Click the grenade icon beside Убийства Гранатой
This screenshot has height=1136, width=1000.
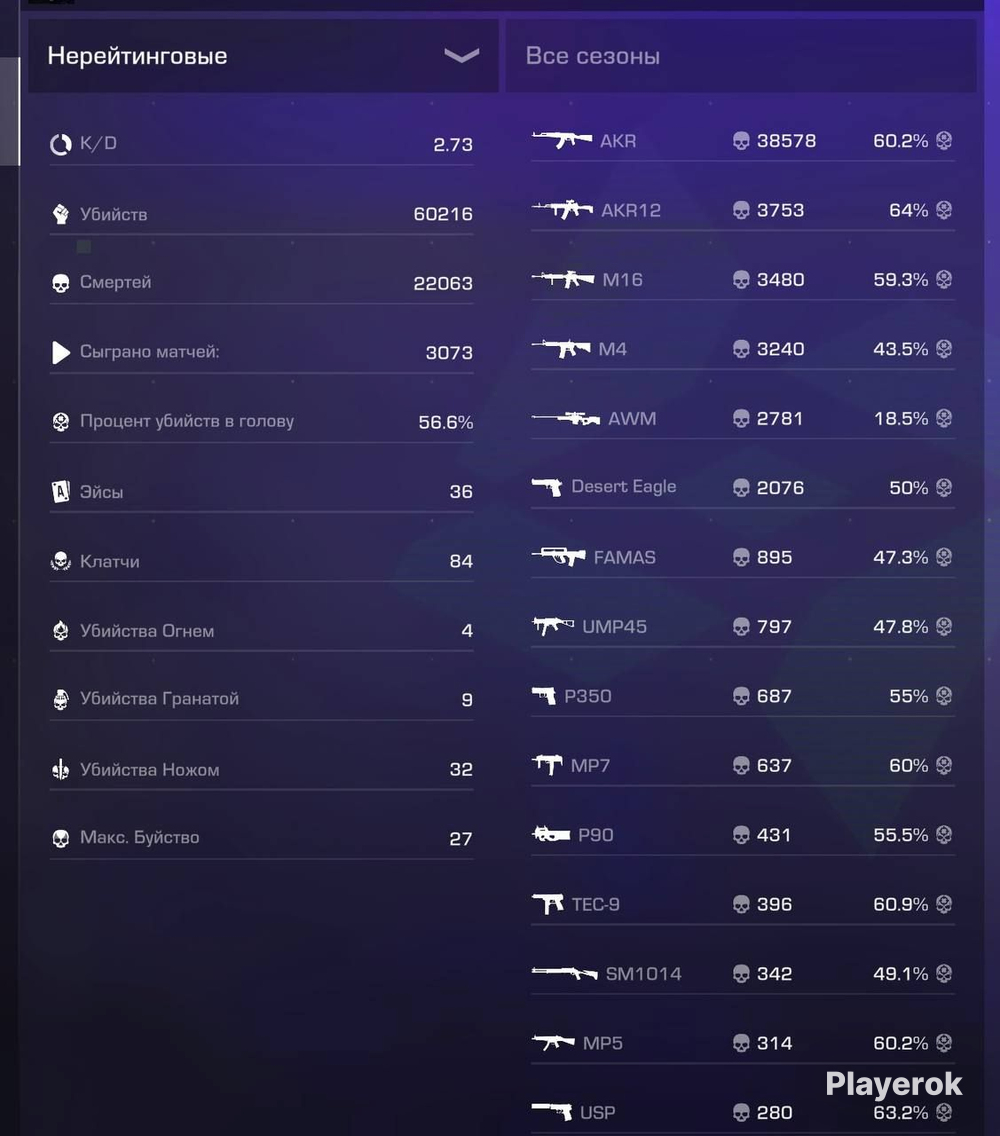[61, 699]
